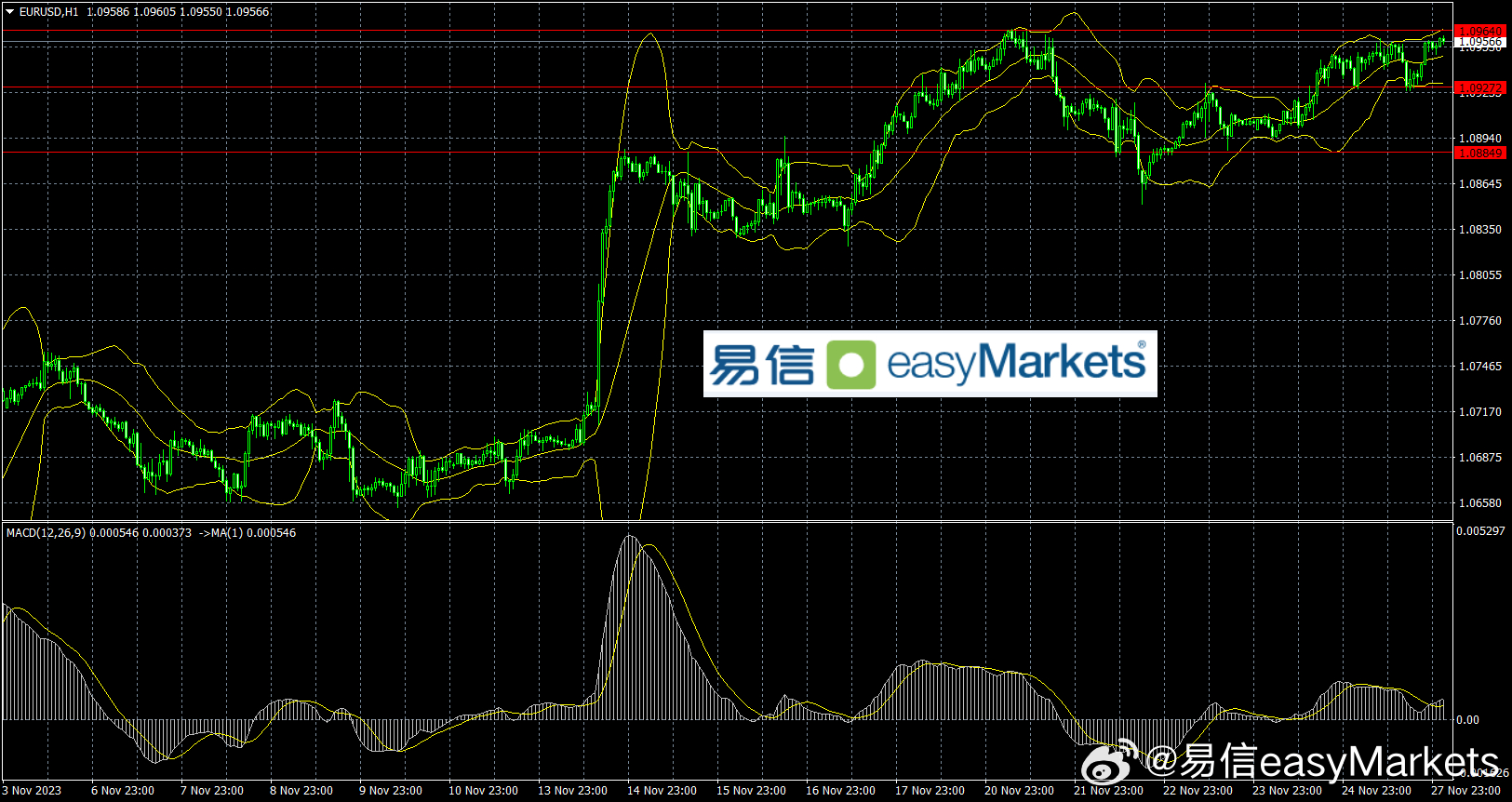Click the 1.07170 price axis label
The width and height of the screenshot is (1512, 802).
(x=1479, y=412)
